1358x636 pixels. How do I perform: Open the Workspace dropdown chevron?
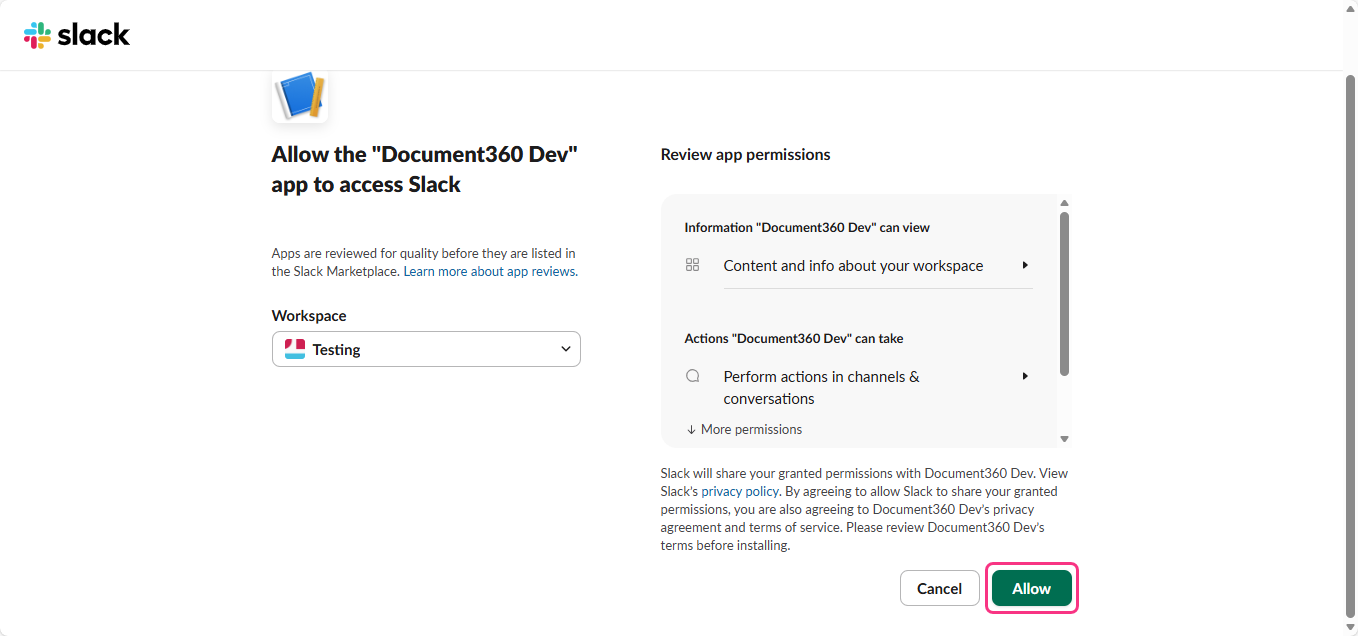(565, 349)
